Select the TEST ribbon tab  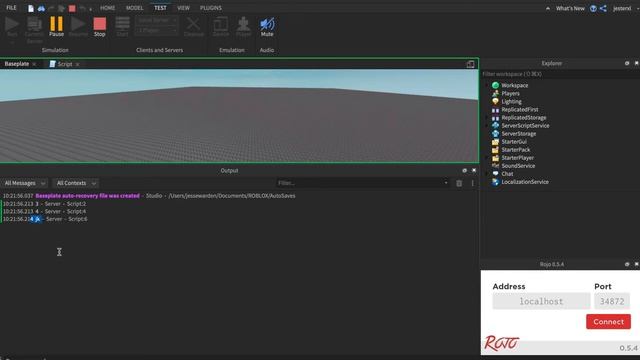click(160, 8)
